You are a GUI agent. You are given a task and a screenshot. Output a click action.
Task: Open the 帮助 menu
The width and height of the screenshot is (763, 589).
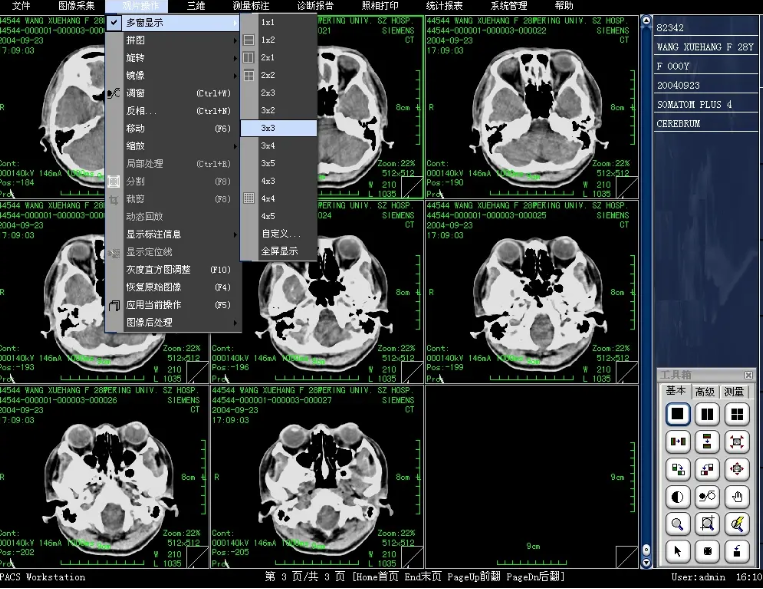point(564,6)
